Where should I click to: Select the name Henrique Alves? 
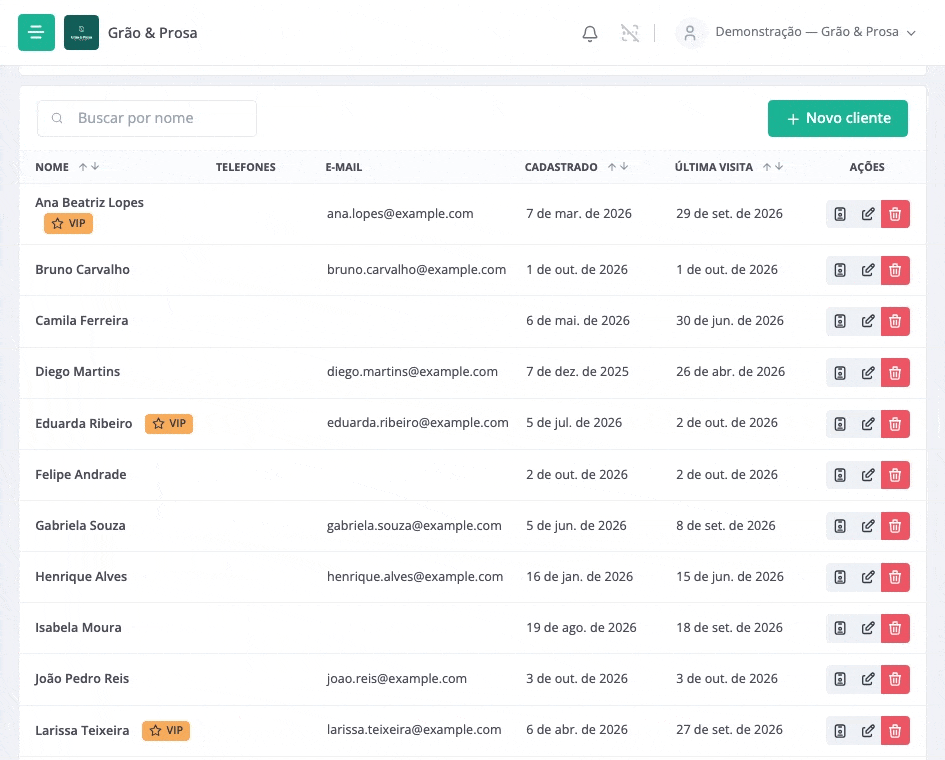click(81, 576)
